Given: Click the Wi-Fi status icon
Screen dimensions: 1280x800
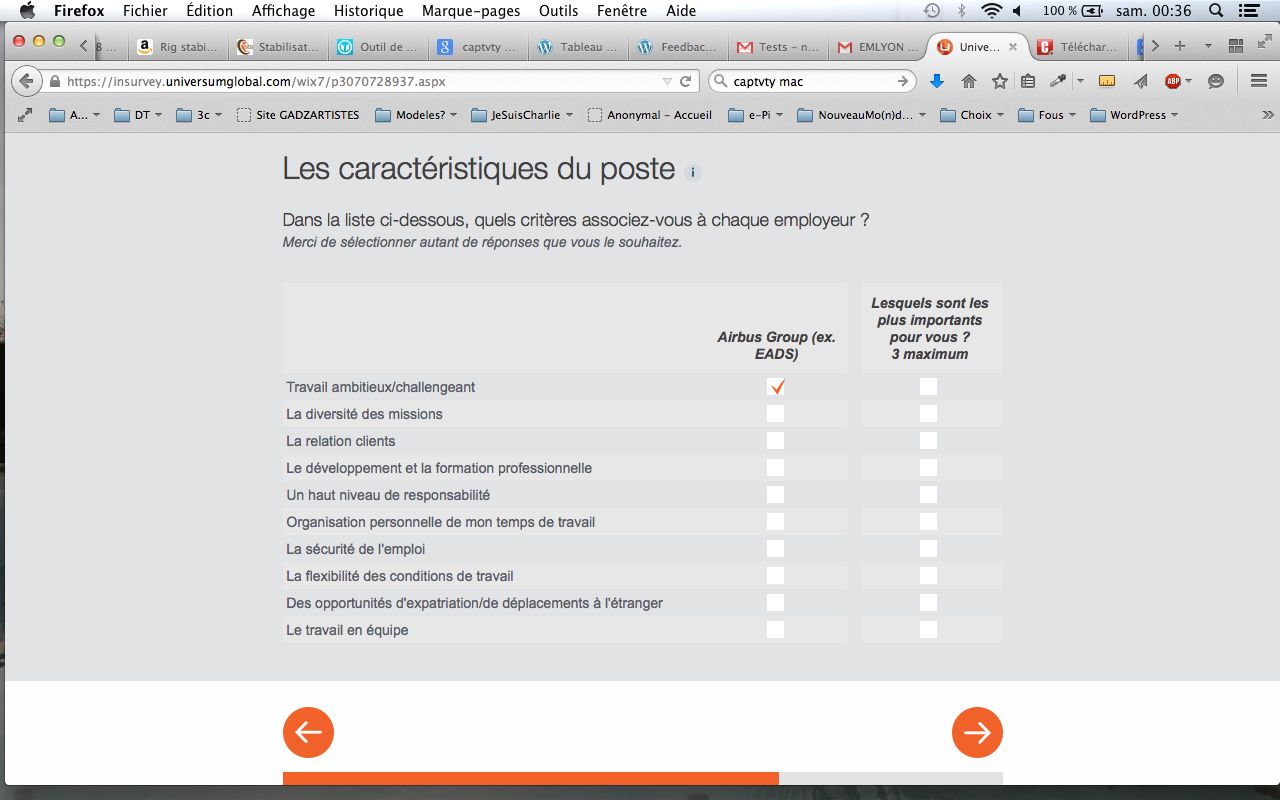Looking at the screenshot, I should pos(991,11).
